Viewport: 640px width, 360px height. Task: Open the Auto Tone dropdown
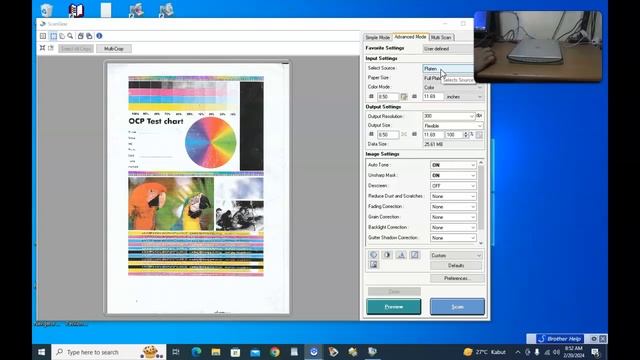[x=453, y=165]
